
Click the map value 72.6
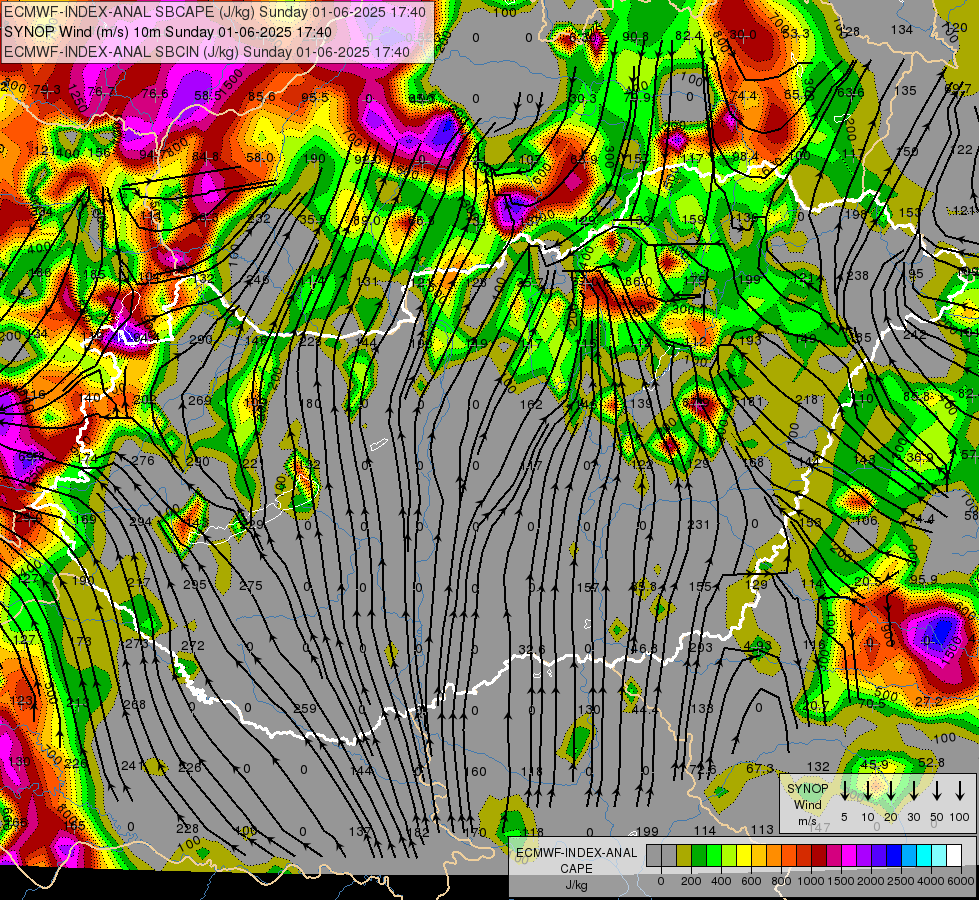[702, 769]
